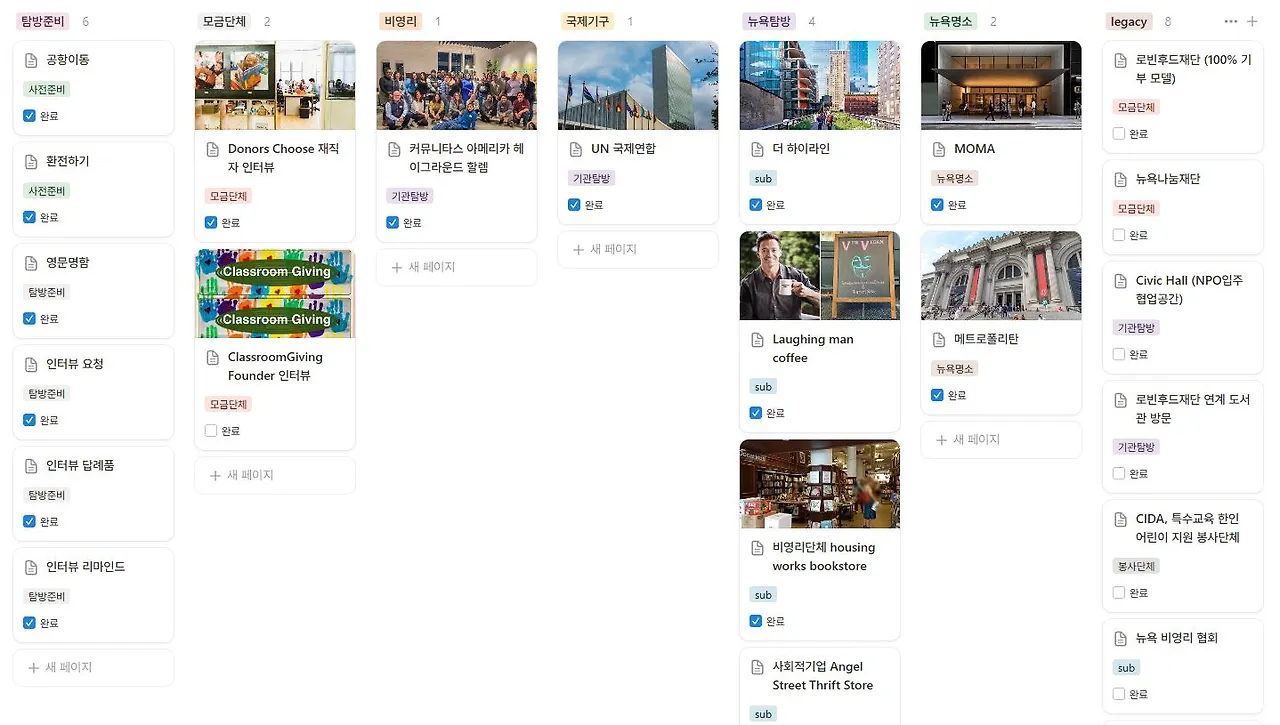The height and width of the screenshot is (725, 1280).
Task: Toggle 완료 on the 커뮤니타스 아메리카 card
Action: [392, 223]
